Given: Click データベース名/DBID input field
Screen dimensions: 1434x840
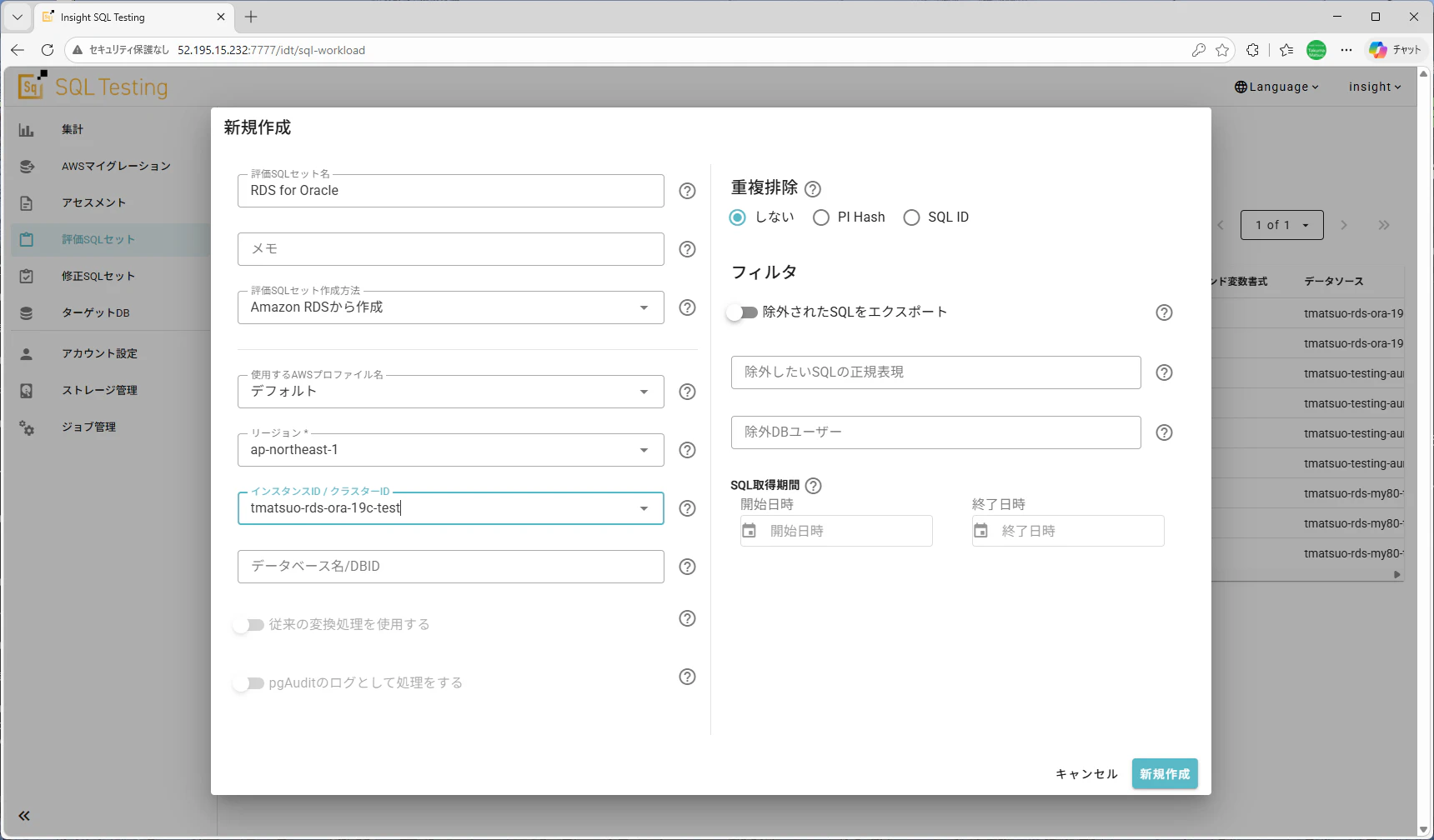Looking at the screenshot, I should pos(450,567).
